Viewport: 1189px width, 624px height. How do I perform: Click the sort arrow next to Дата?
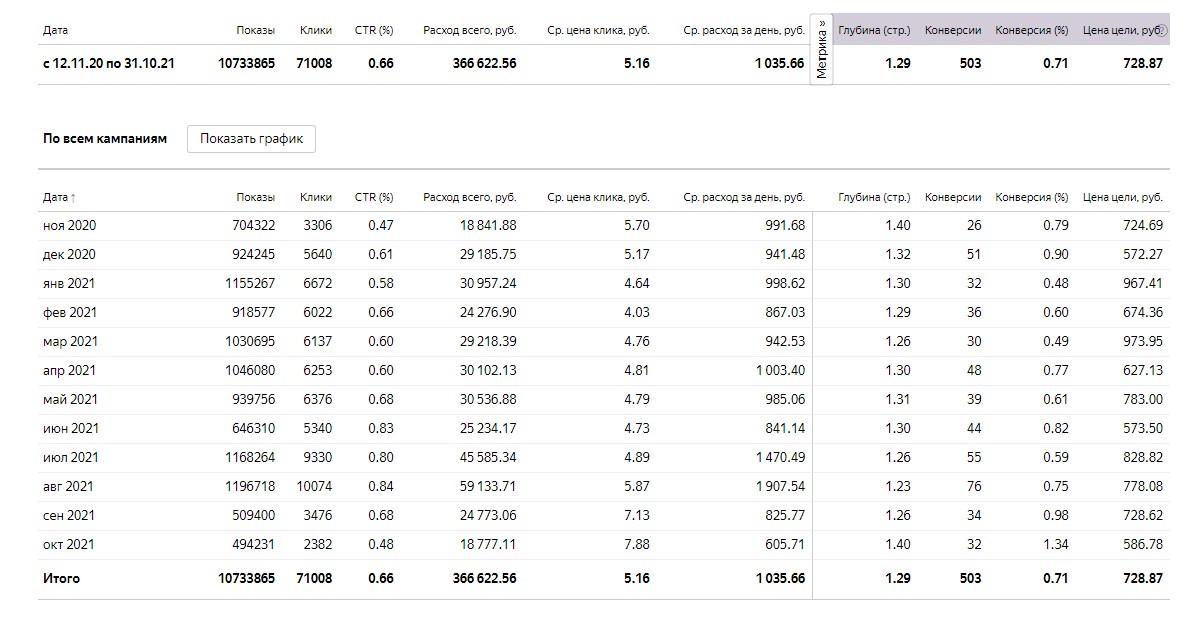(x=73, y=198)
